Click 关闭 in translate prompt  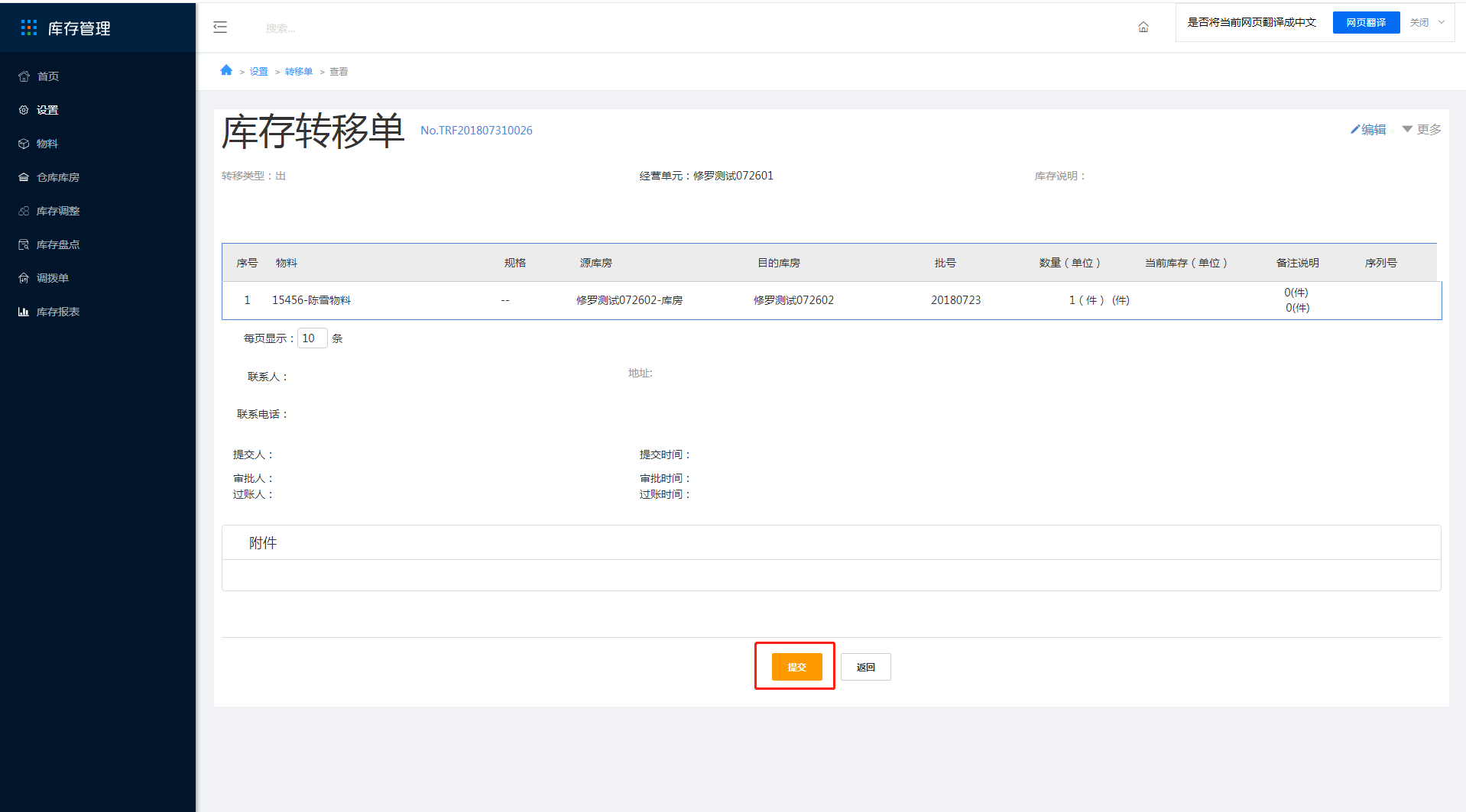coord(1419,22)
